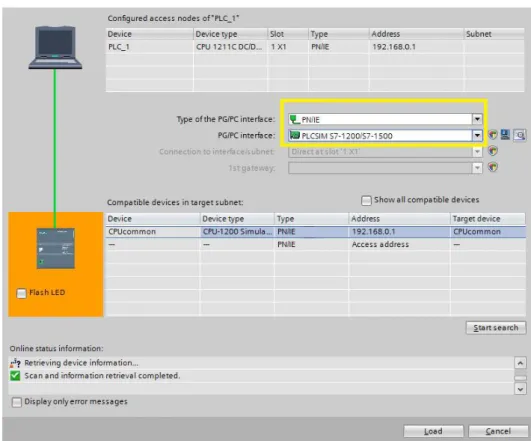Click PN/IE type cell in CPUcommon row
This screenshot has height=441, width=531.
click(312, 232)
